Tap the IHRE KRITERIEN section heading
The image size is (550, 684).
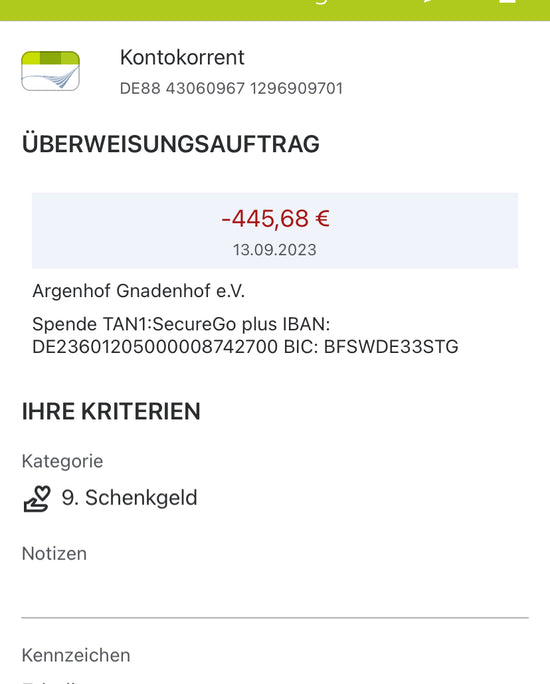111,411
